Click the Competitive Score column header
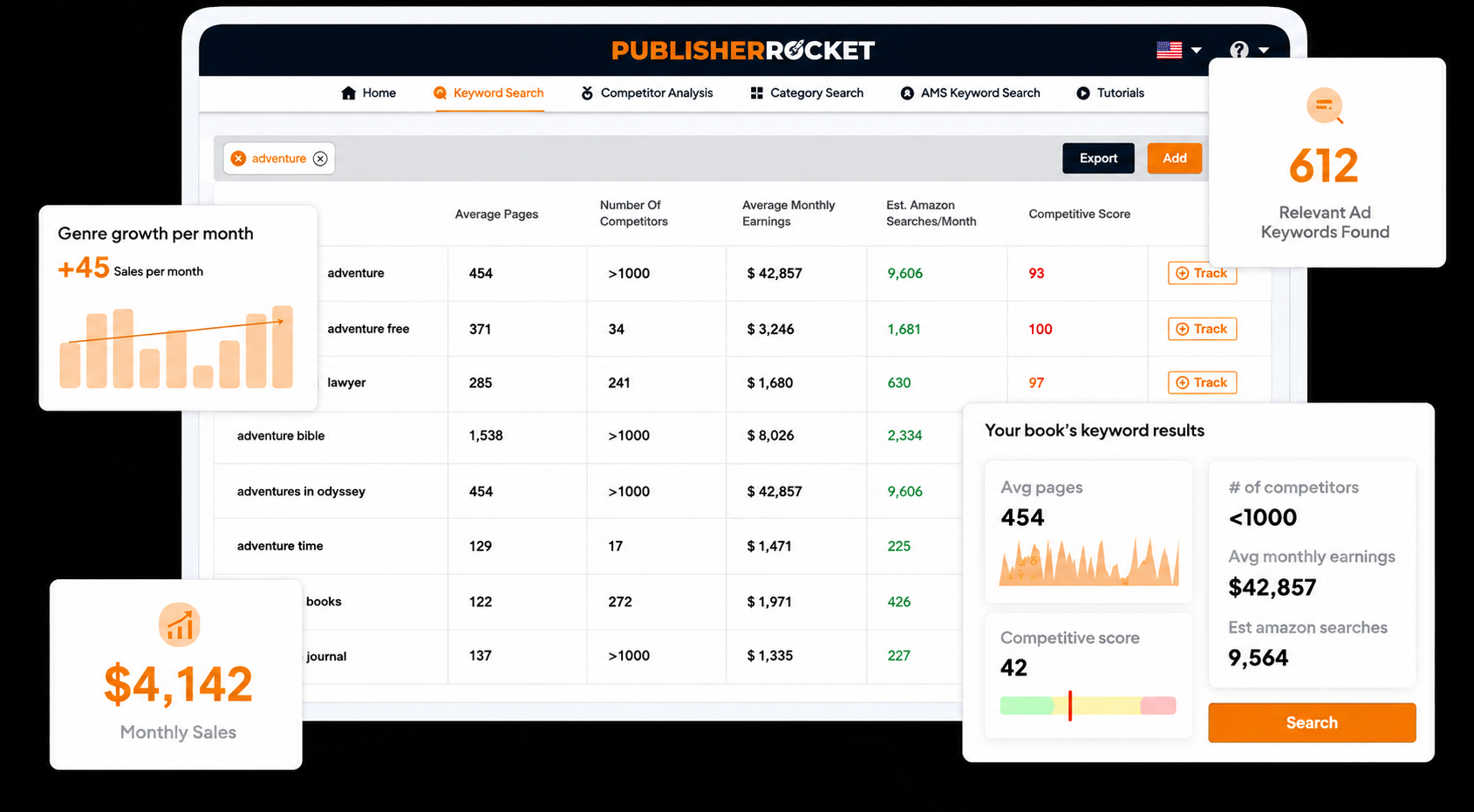 1079,215
